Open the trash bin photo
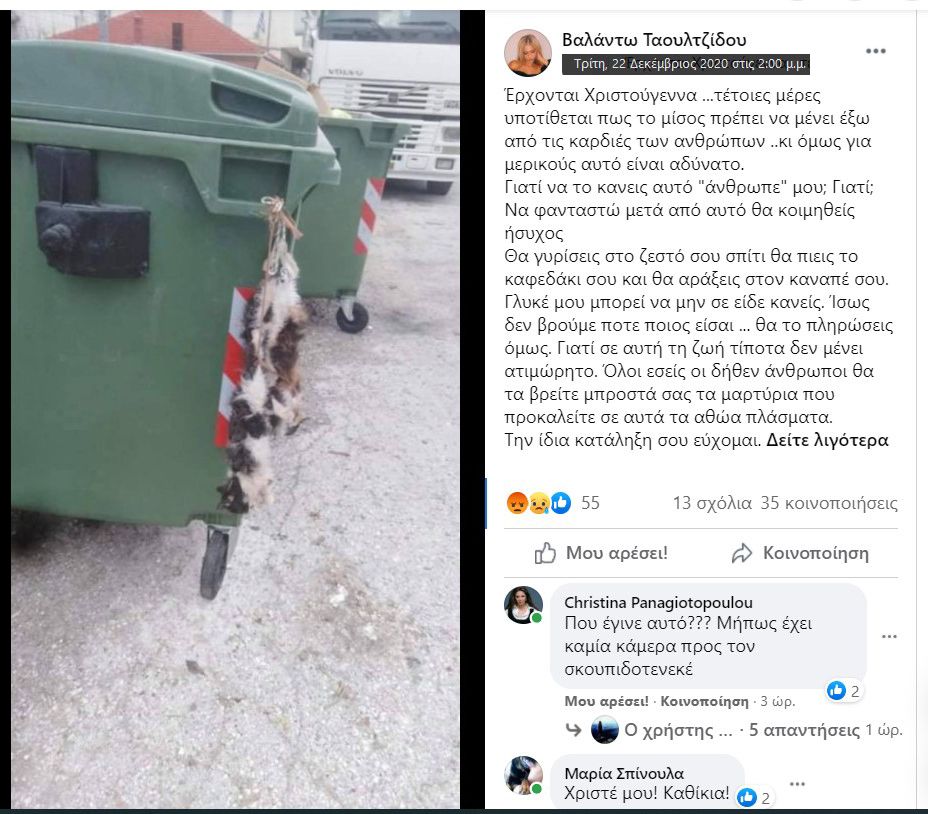Viewport: 928px width, 814px height. (x=236, y=408)
